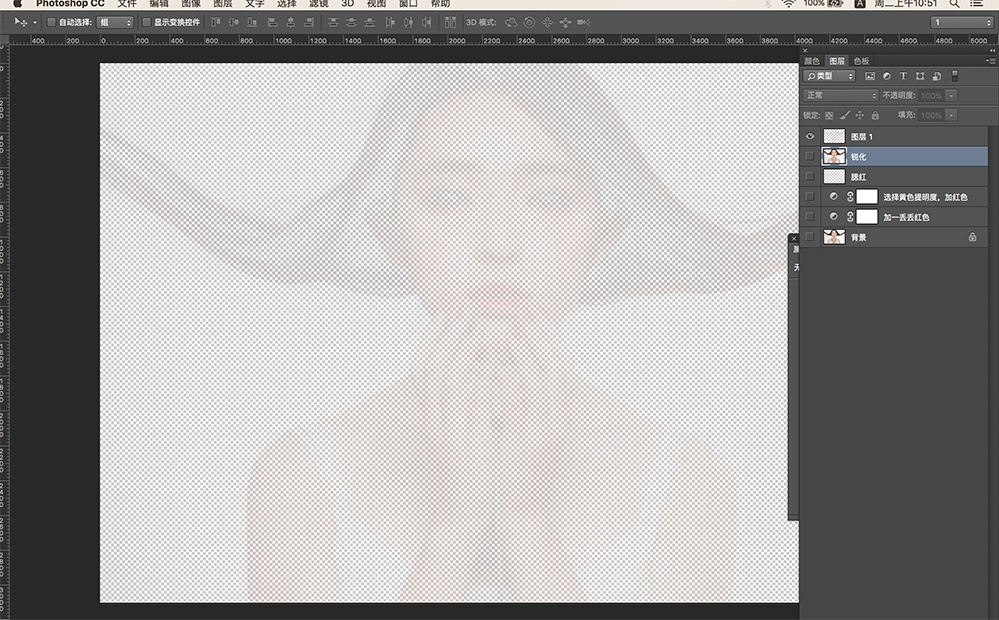Open 填充 slider arrow

[951, 115]
